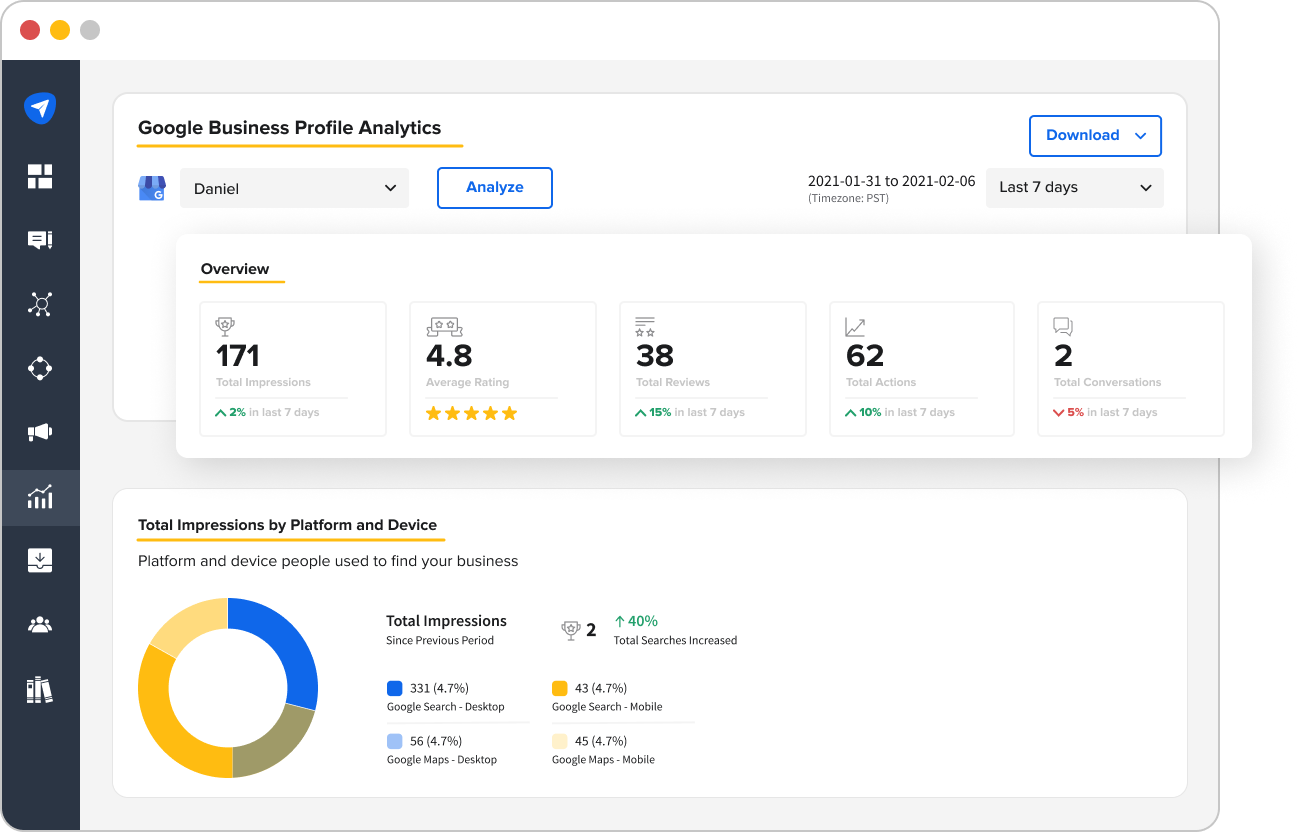Open the dashboard grid from the sidebar
The width and height of the screenshot is (1300, 832).
click(40, 176)
